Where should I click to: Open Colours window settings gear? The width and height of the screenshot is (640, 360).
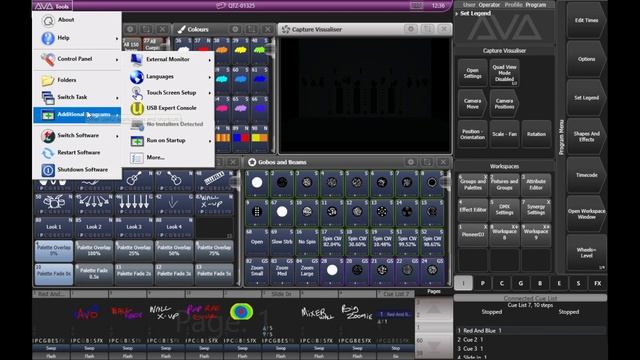[x=235, y=29]
